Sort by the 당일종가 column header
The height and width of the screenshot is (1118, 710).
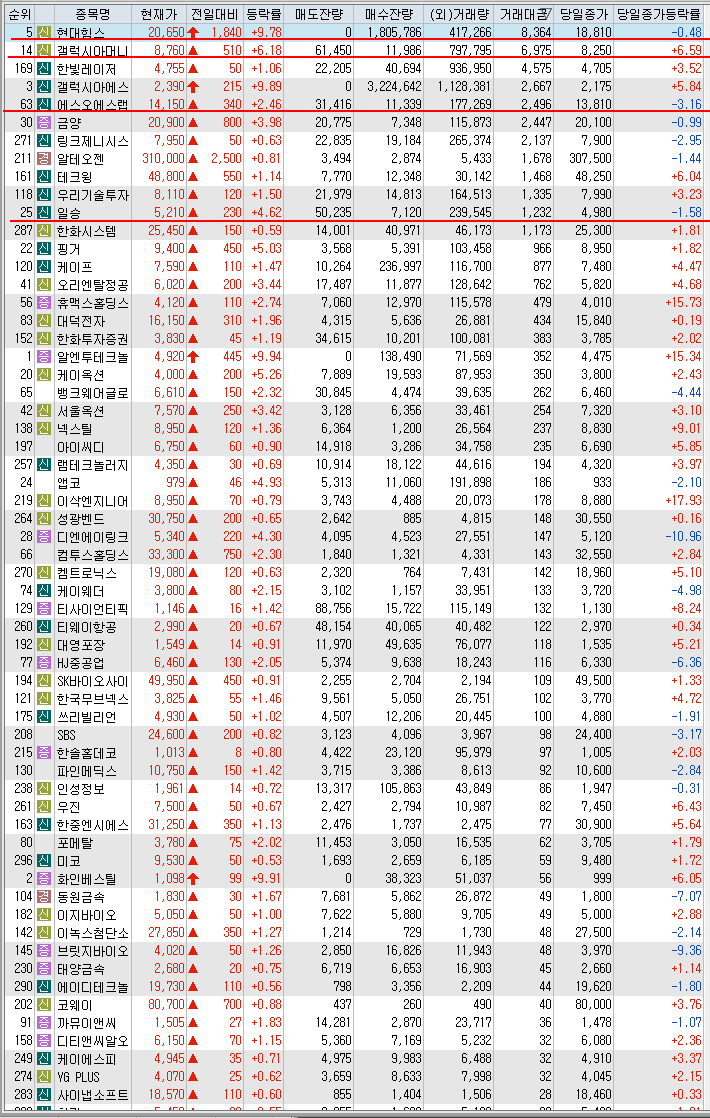click(584, 14)
